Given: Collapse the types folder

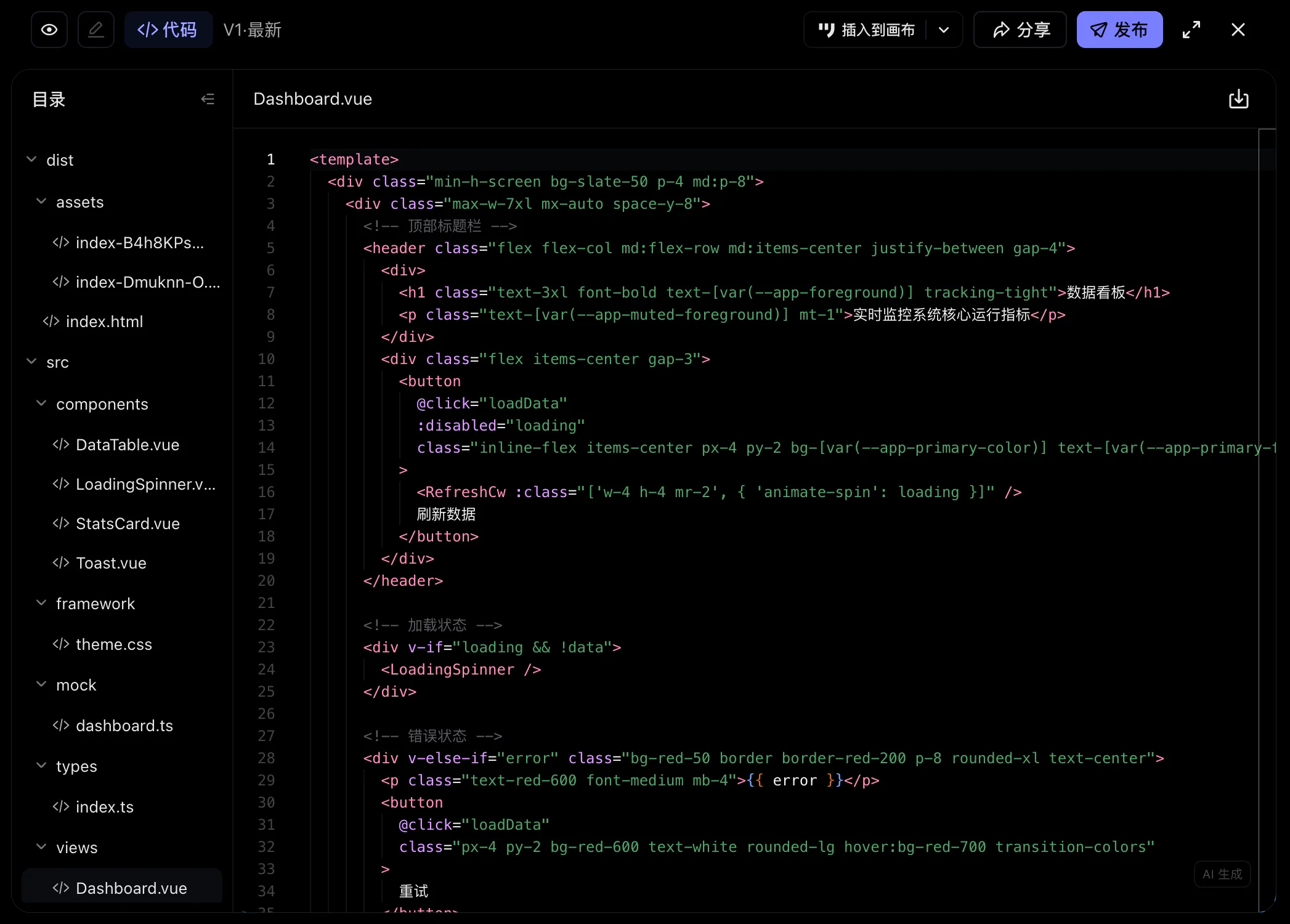Looking at the screenshot, I should (x=42, y=766).
